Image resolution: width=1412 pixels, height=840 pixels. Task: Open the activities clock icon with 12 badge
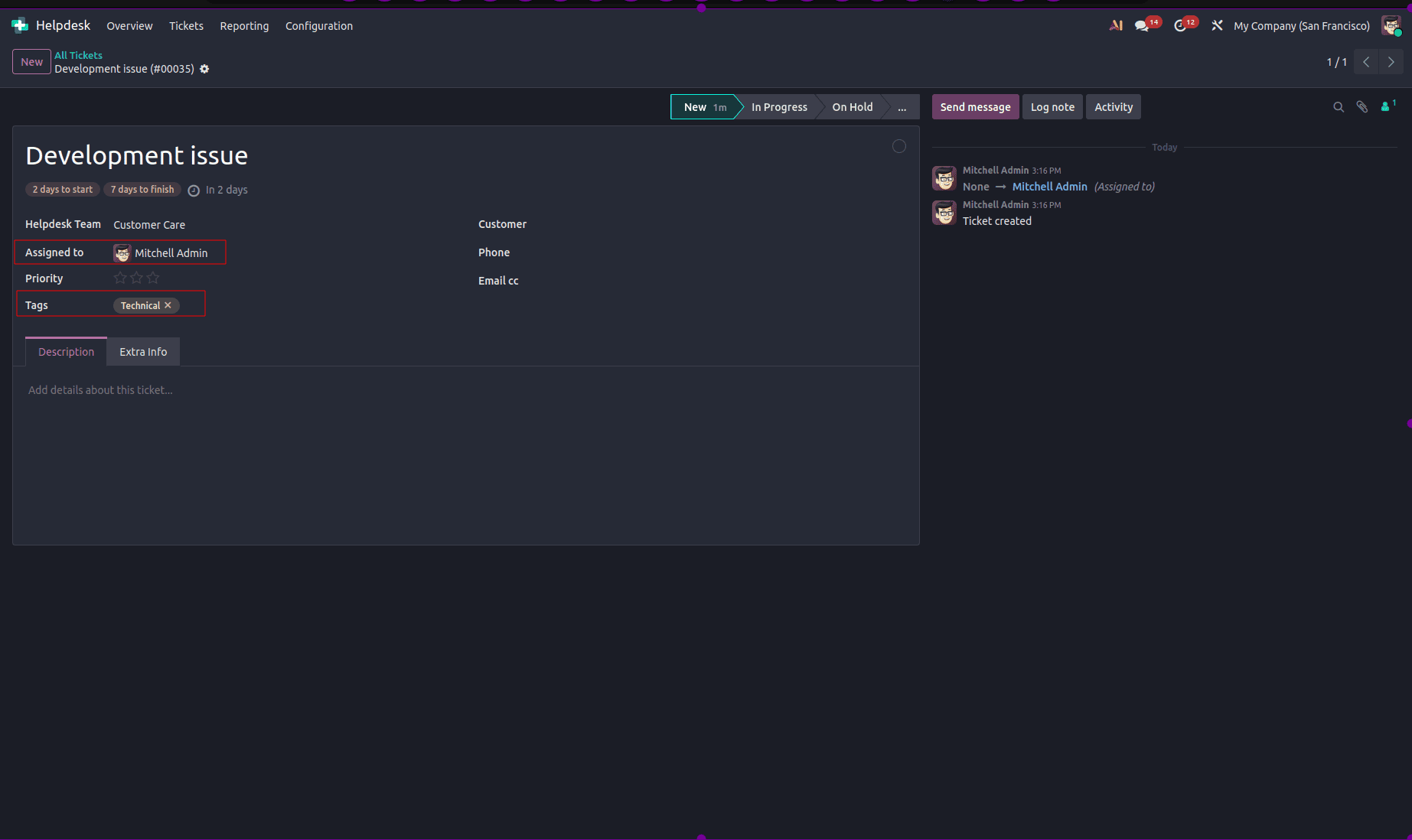click(x=1181, y=25)
